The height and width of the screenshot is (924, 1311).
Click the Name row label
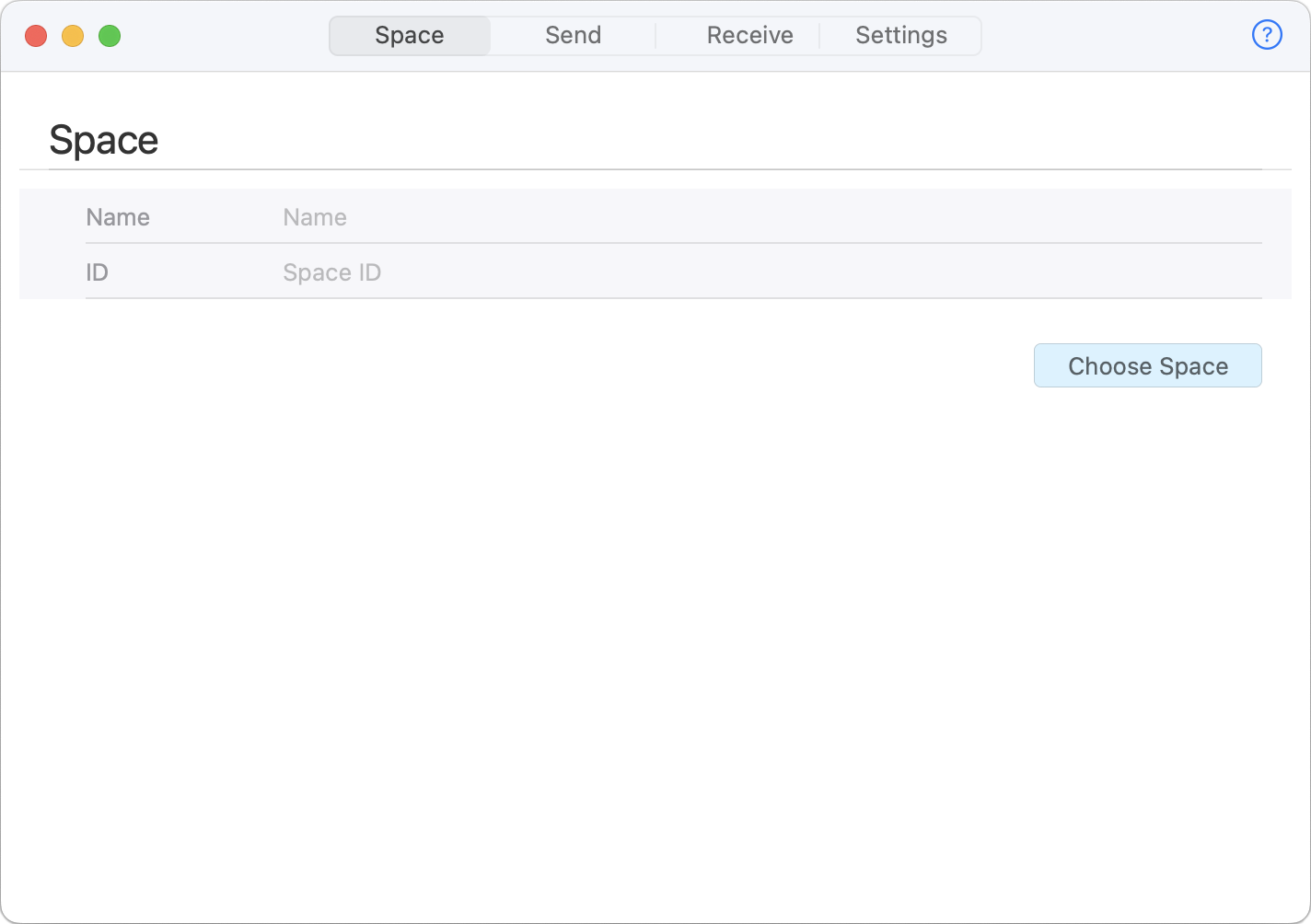[x=118, y=217]
